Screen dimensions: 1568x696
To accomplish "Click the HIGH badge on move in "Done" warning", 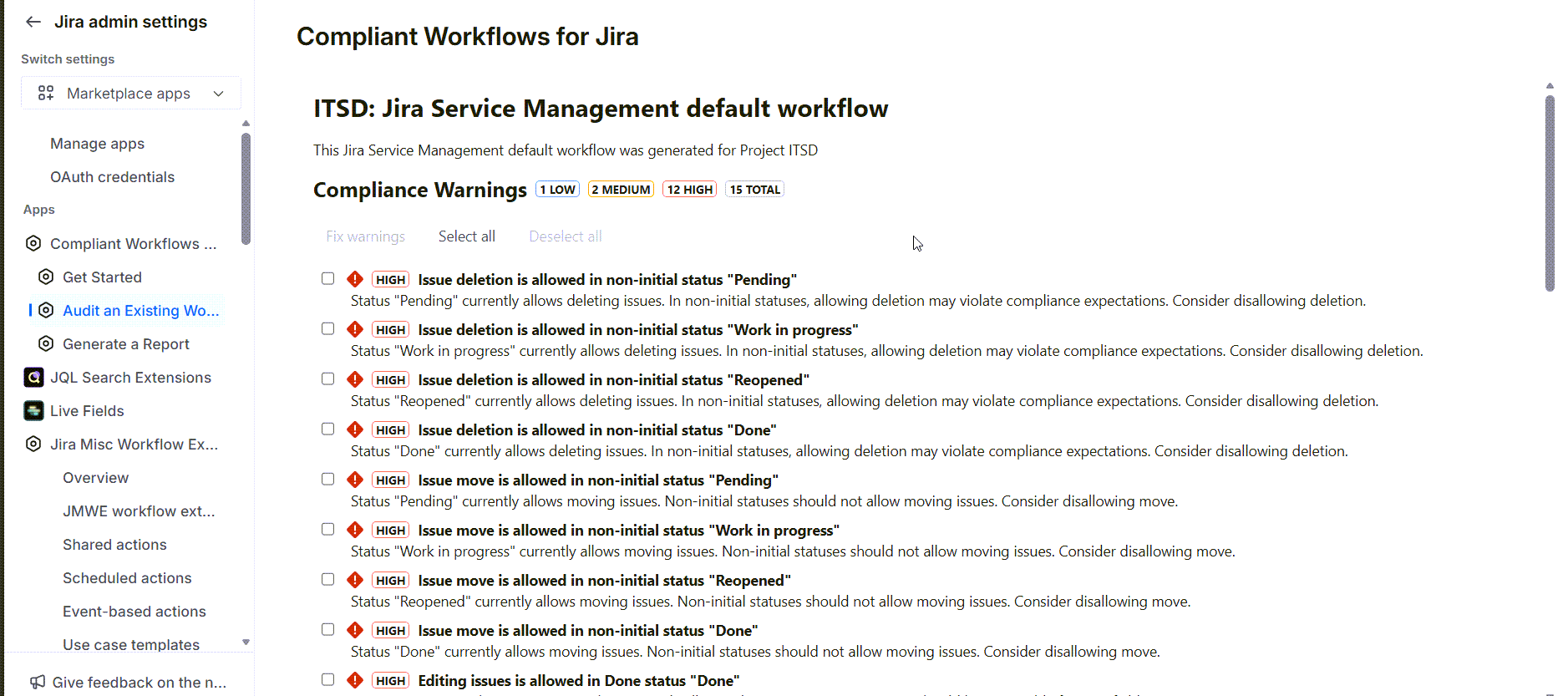I will 390,631.
